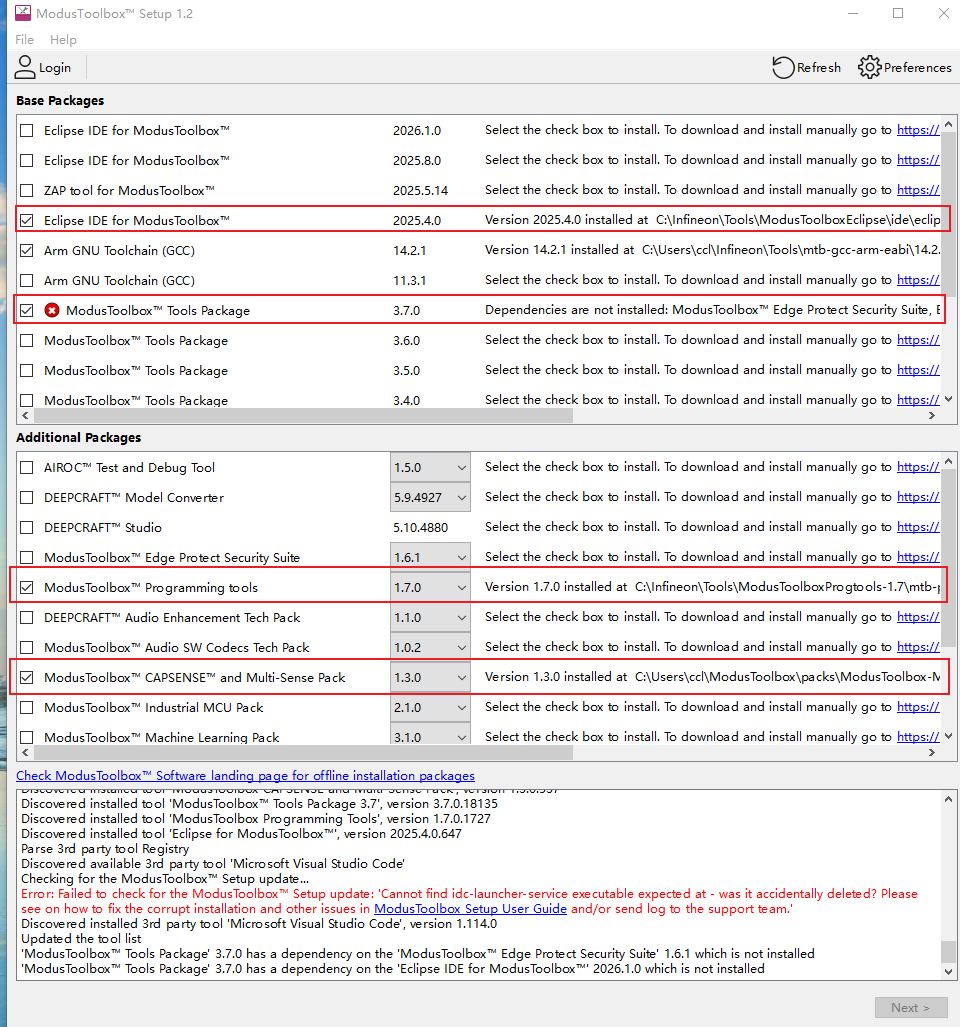Click the Login user icon

(x=25, y=67)
